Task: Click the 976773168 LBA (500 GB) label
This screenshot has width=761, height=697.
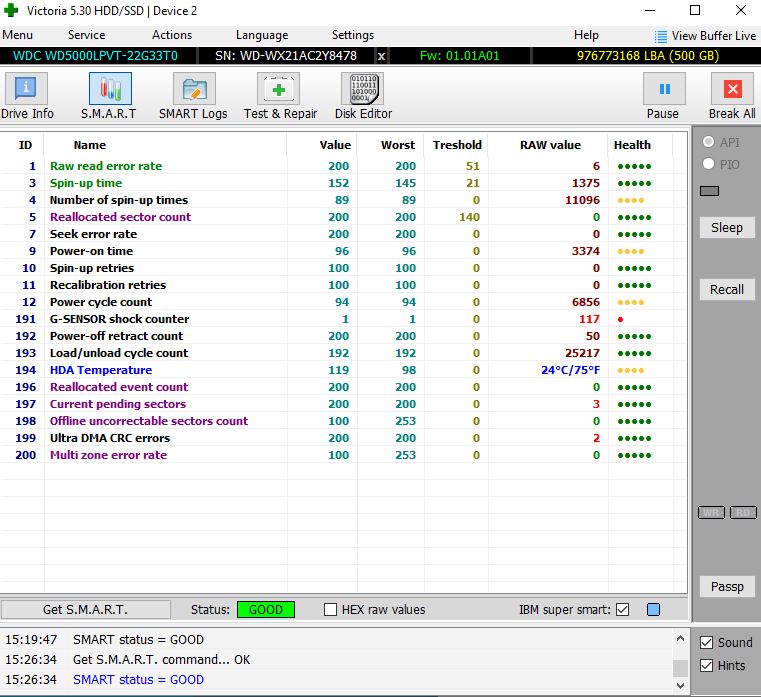Action: [647, 56]
